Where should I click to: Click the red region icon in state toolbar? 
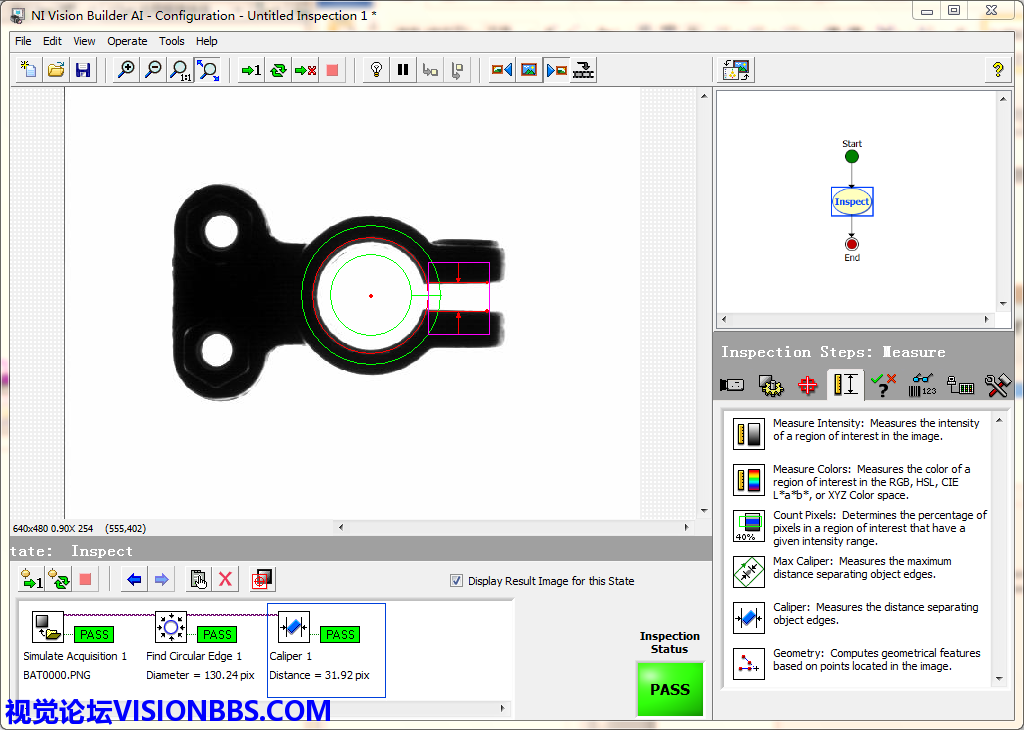click(x=262, y=579)
